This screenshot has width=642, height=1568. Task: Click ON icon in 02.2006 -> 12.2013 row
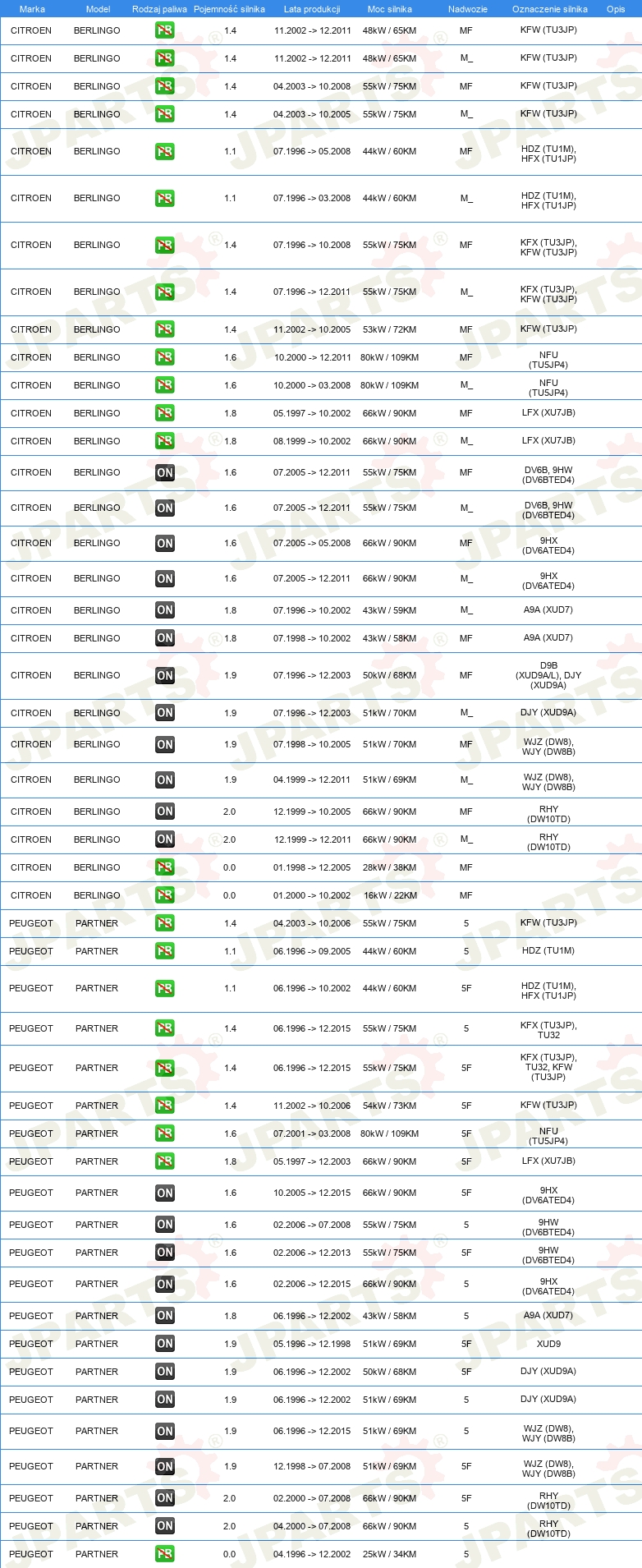(x=165, y=1253)
